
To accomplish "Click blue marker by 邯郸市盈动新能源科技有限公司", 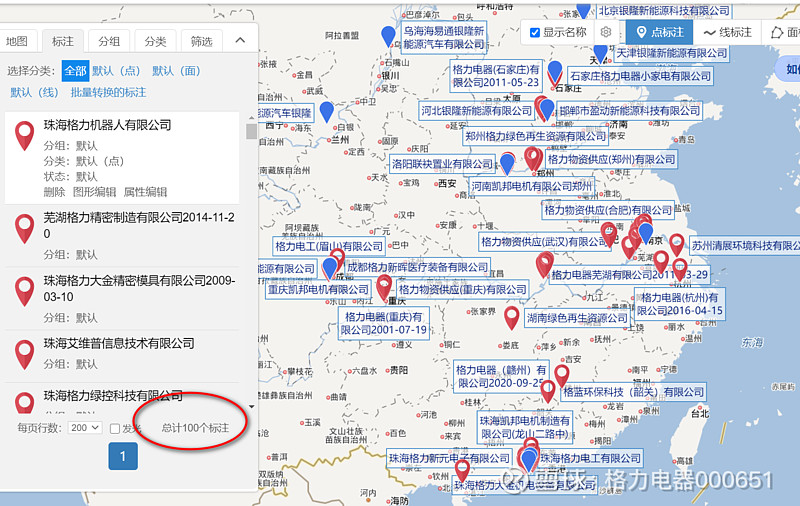I will point(547,110).
